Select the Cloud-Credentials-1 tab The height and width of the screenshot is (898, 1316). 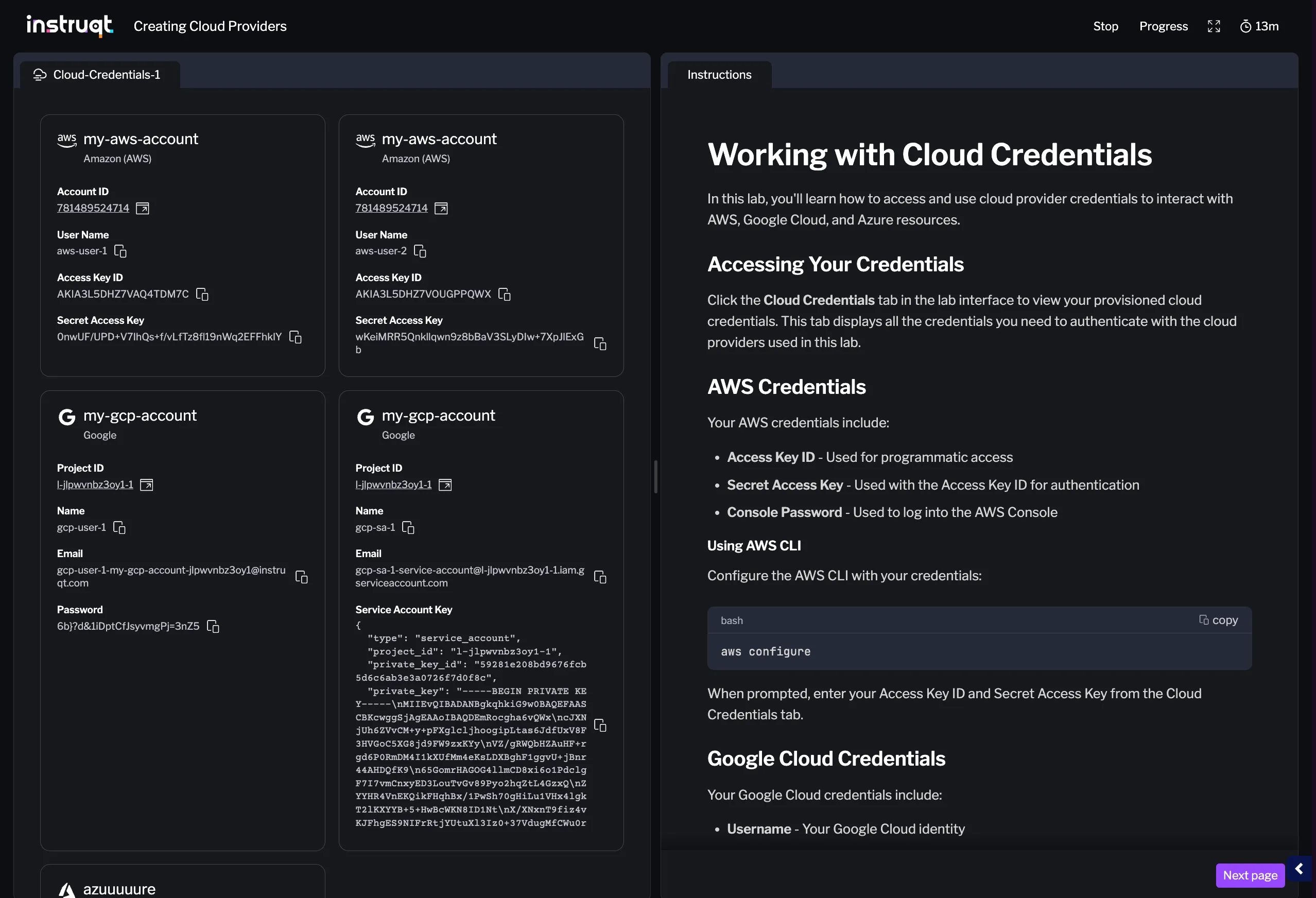point(100,74)
